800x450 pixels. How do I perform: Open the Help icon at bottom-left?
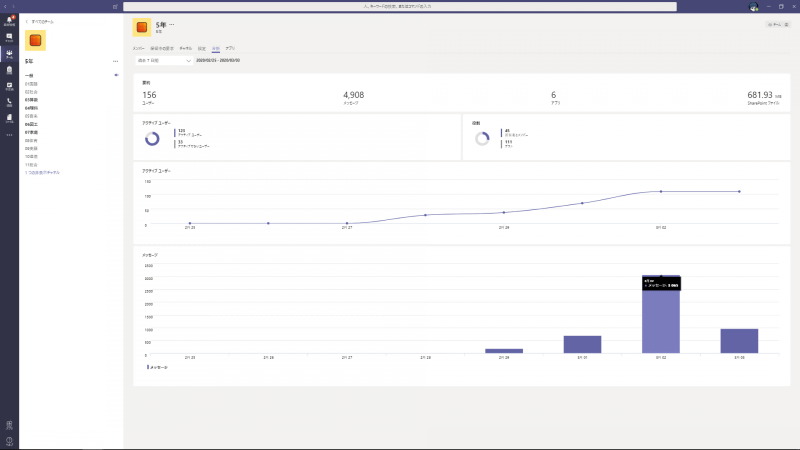(9, 441)
